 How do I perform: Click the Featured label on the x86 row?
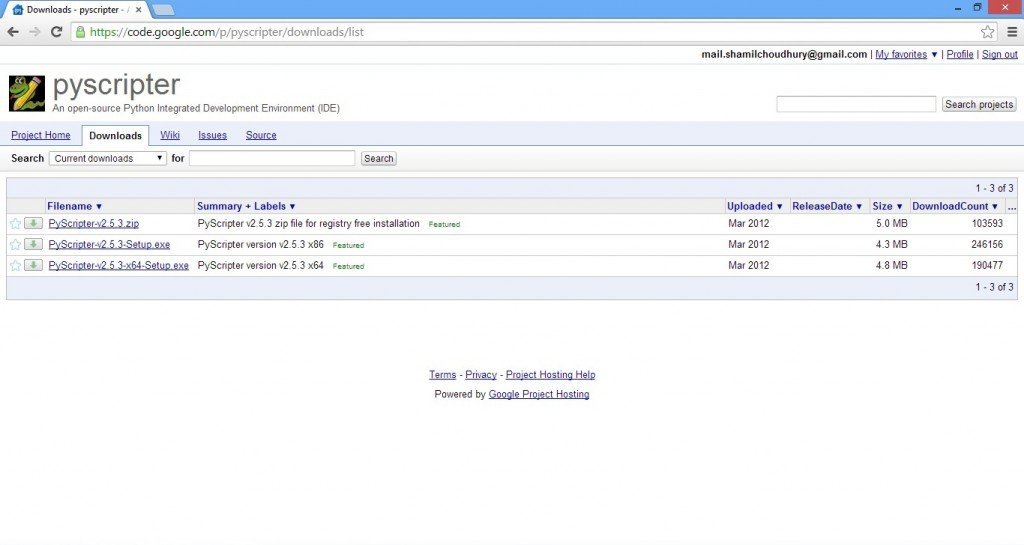click(x=348, y=245)
